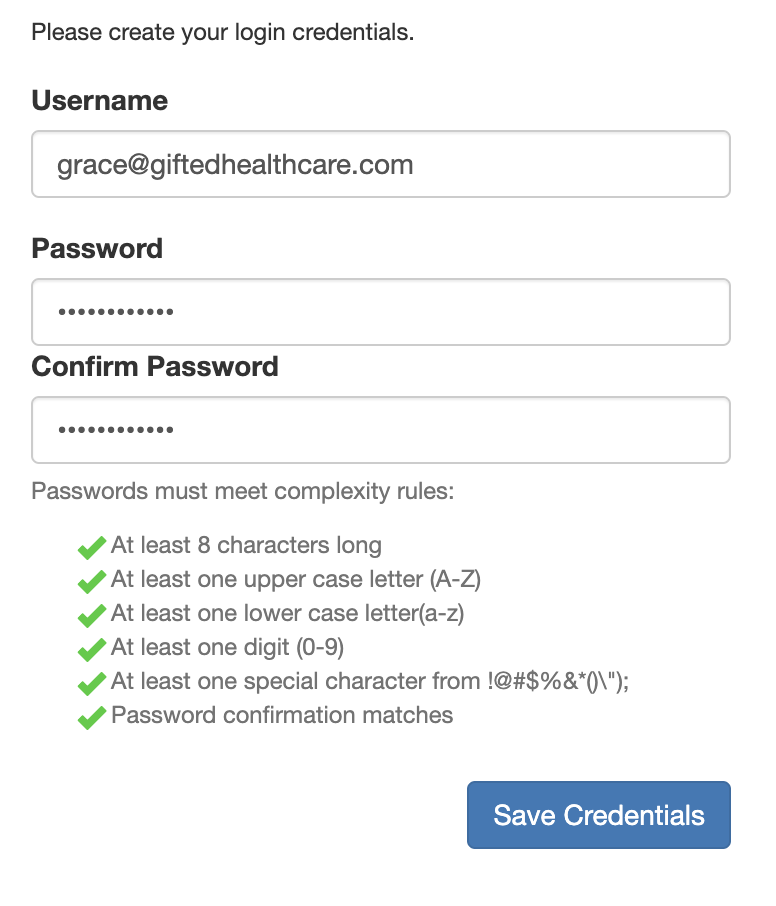Click the green checkmark beside the 8 characters rule
This screenshot has height=906, width=776.
pos(92,547)
